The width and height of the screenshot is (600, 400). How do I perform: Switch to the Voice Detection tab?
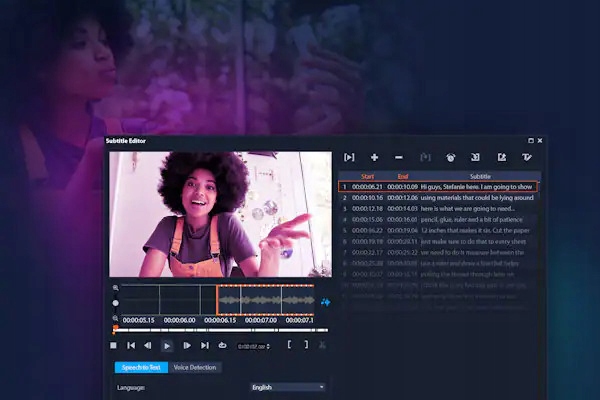[195, 367]
